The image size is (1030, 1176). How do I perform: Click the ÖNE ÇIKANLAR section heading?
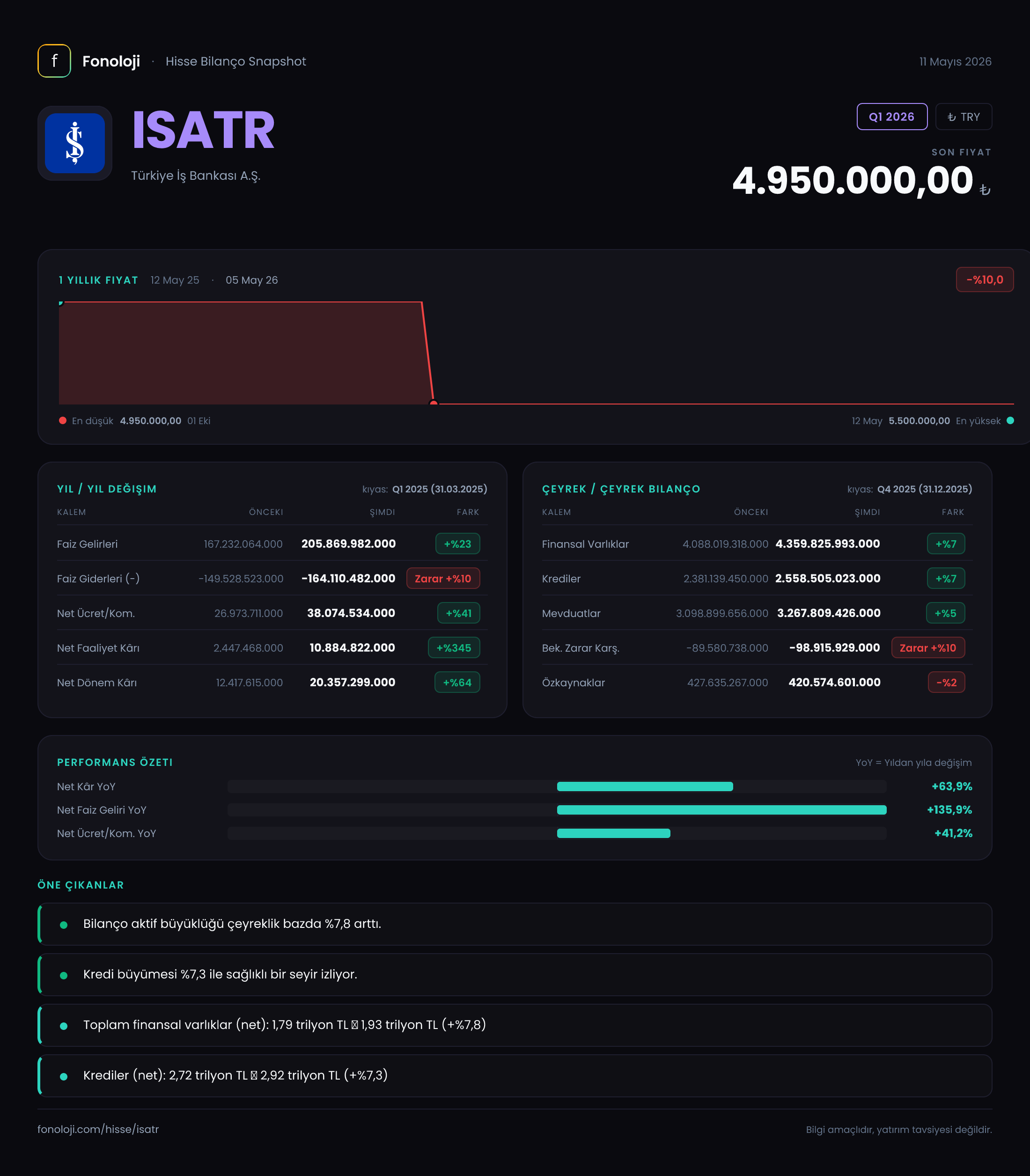(81, 885)
